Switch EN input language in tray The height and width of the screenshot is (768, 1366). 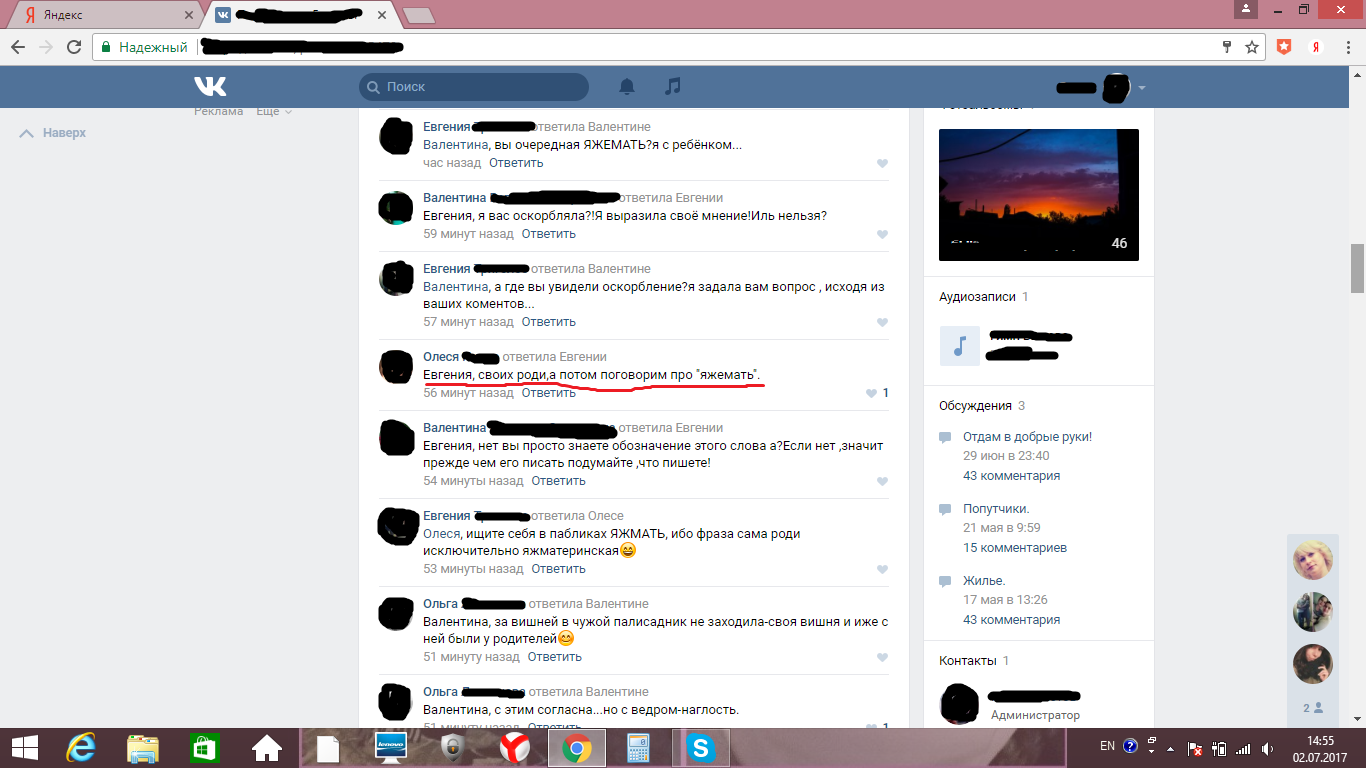(1107, 746)
